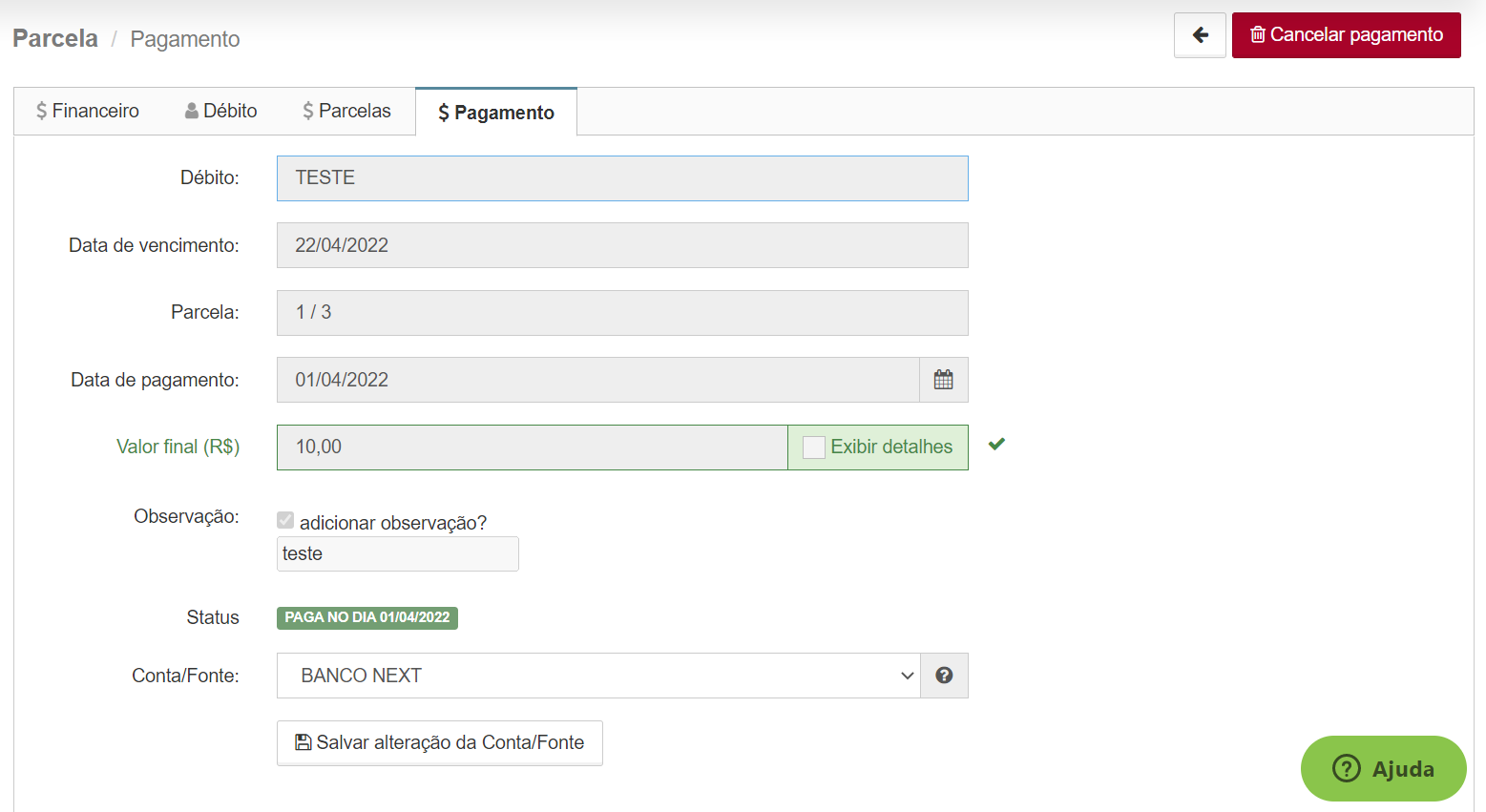Cancel payment with Cancelar pagamento button
The image size is (1486, 812).
pyautogui.click(x=1346, y=35)
